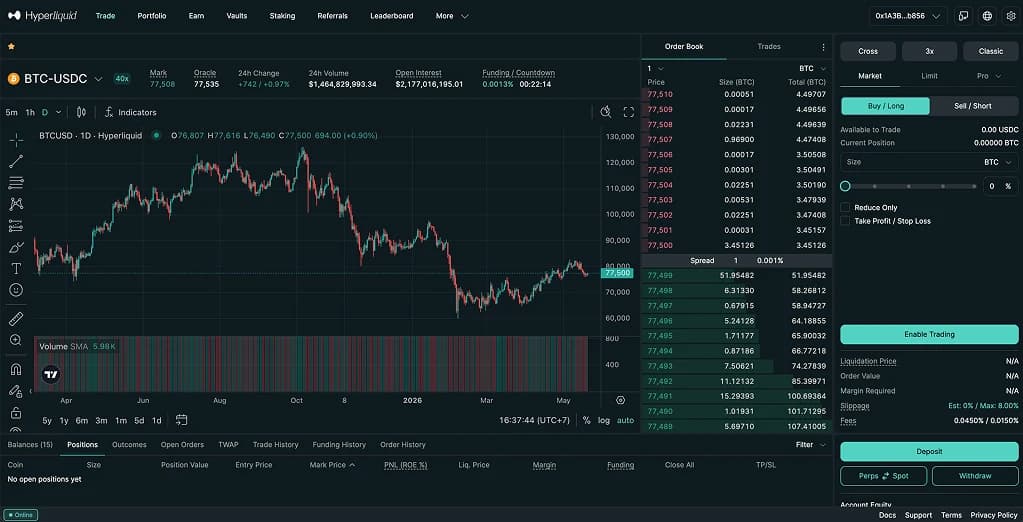
Task: Enter fullscreen chart mode
Action: coord(629,112)
